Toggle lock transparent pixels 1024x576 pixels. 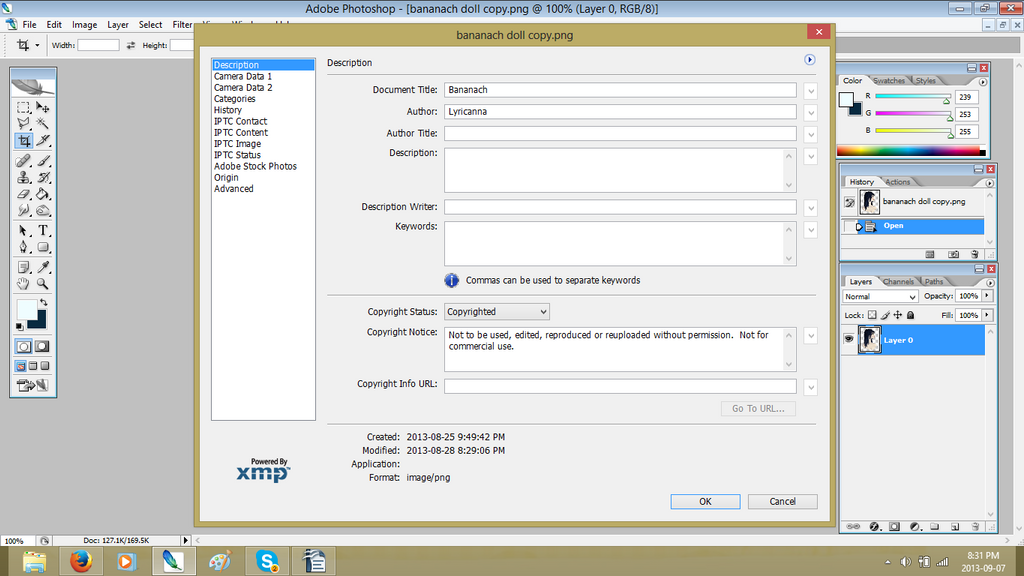[x=872, y=315]
